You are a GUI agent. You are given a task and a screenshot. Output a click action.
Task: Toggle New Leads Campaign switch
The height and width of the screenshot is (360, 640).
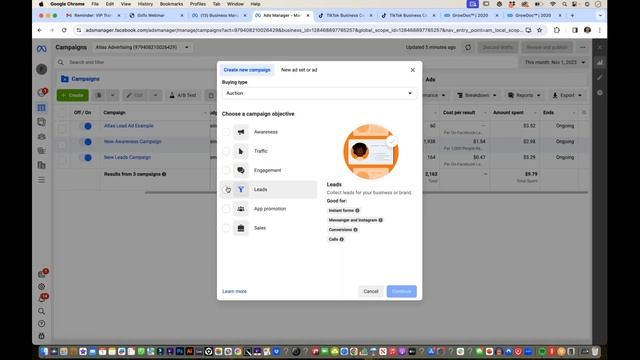87,158
